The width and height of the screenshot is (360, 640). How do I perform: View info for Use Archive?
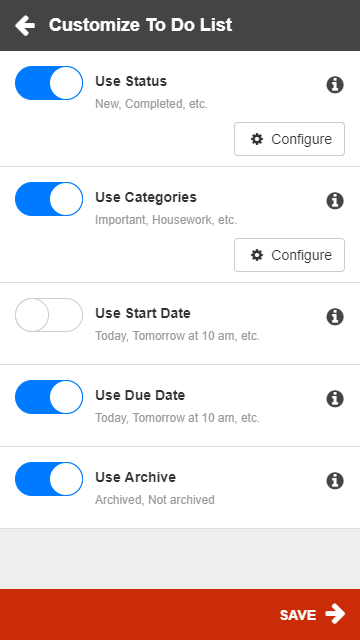tap(335, 481)
